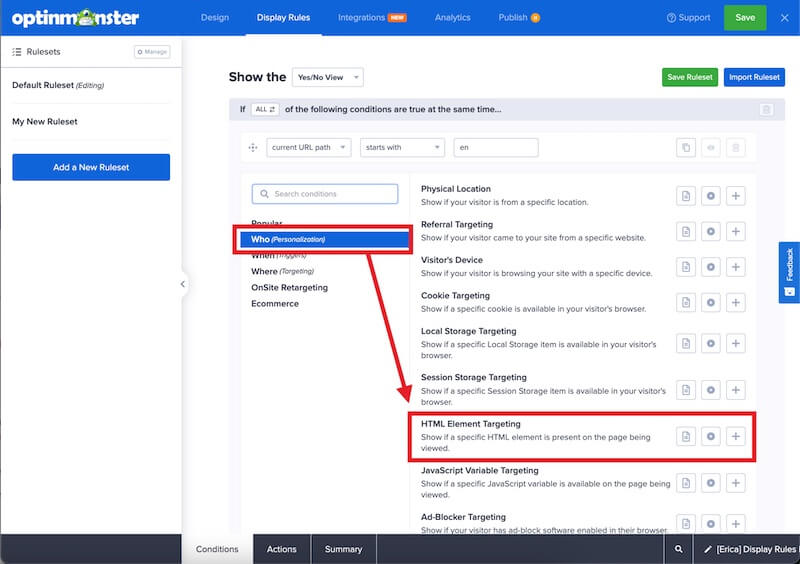This screenshot has height=564, width=800.
Task: Go to the Integrations tab
Action: pos(371,17)
